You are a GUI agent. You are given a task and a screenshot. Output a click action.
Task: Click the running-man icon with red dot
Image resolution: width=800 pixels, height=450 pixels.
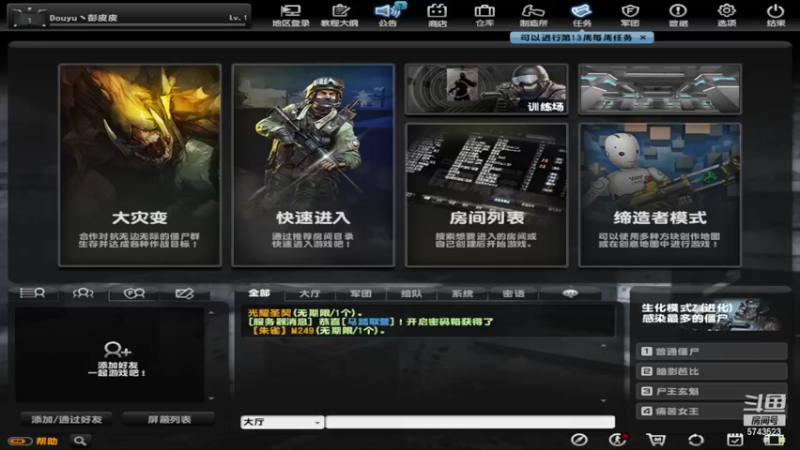[x=618, y=439]
